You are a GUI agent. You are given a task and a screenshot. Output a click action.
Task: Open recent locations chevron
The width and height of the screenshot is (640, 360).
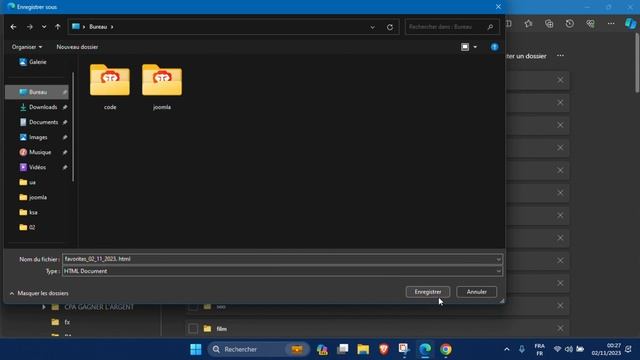click(x=44, y=27)
